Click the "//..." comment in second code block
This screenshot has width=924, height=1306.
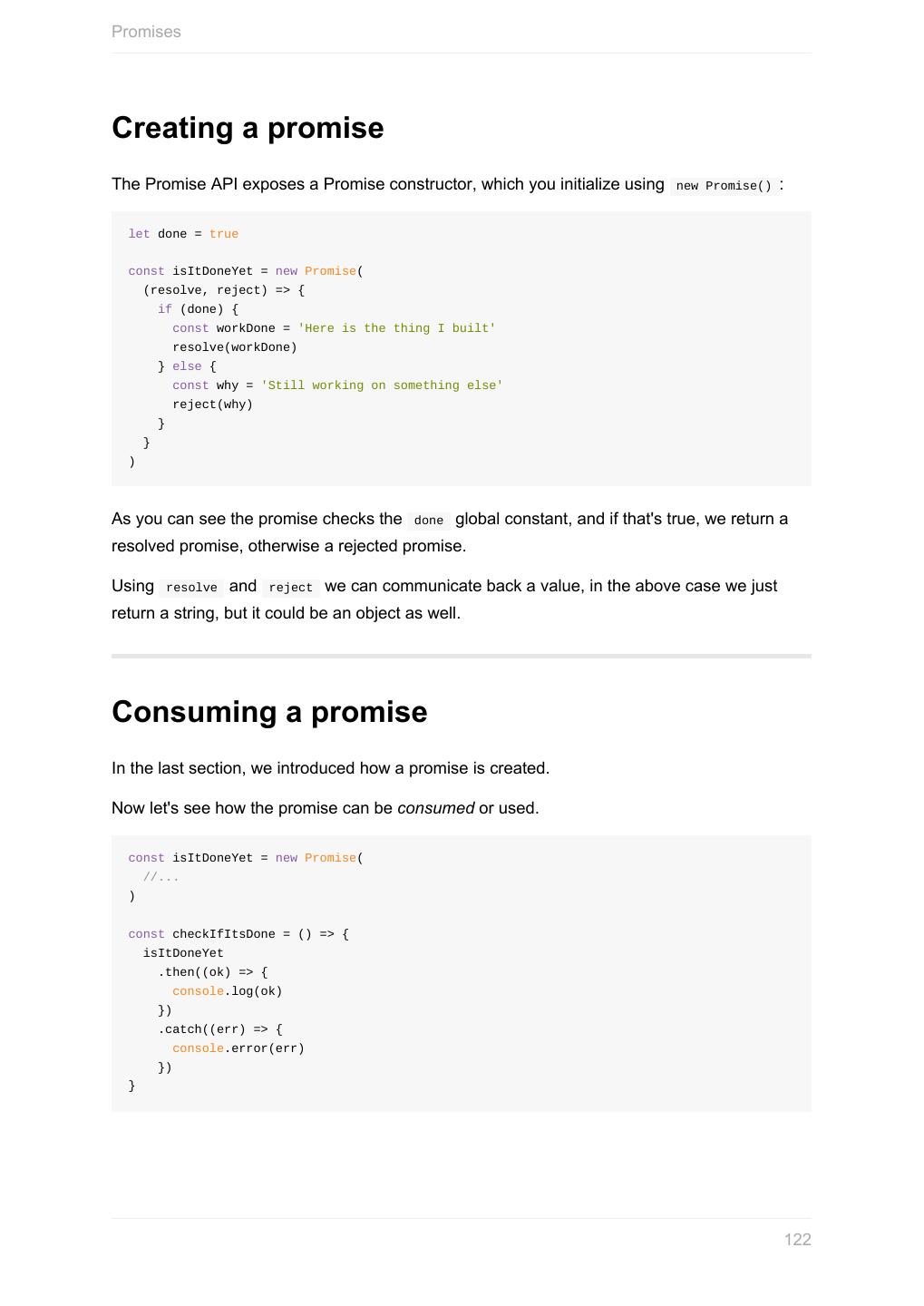point(161,877)
